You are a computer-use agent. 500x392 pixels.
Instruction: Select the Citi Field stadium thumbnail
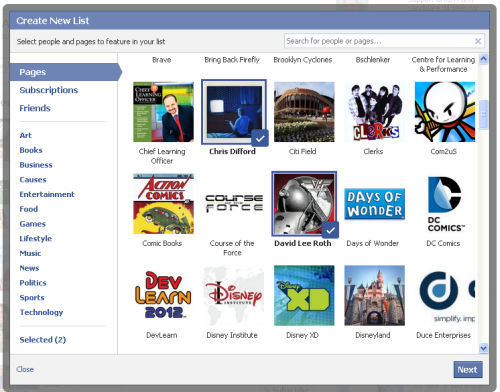[304, 112]
